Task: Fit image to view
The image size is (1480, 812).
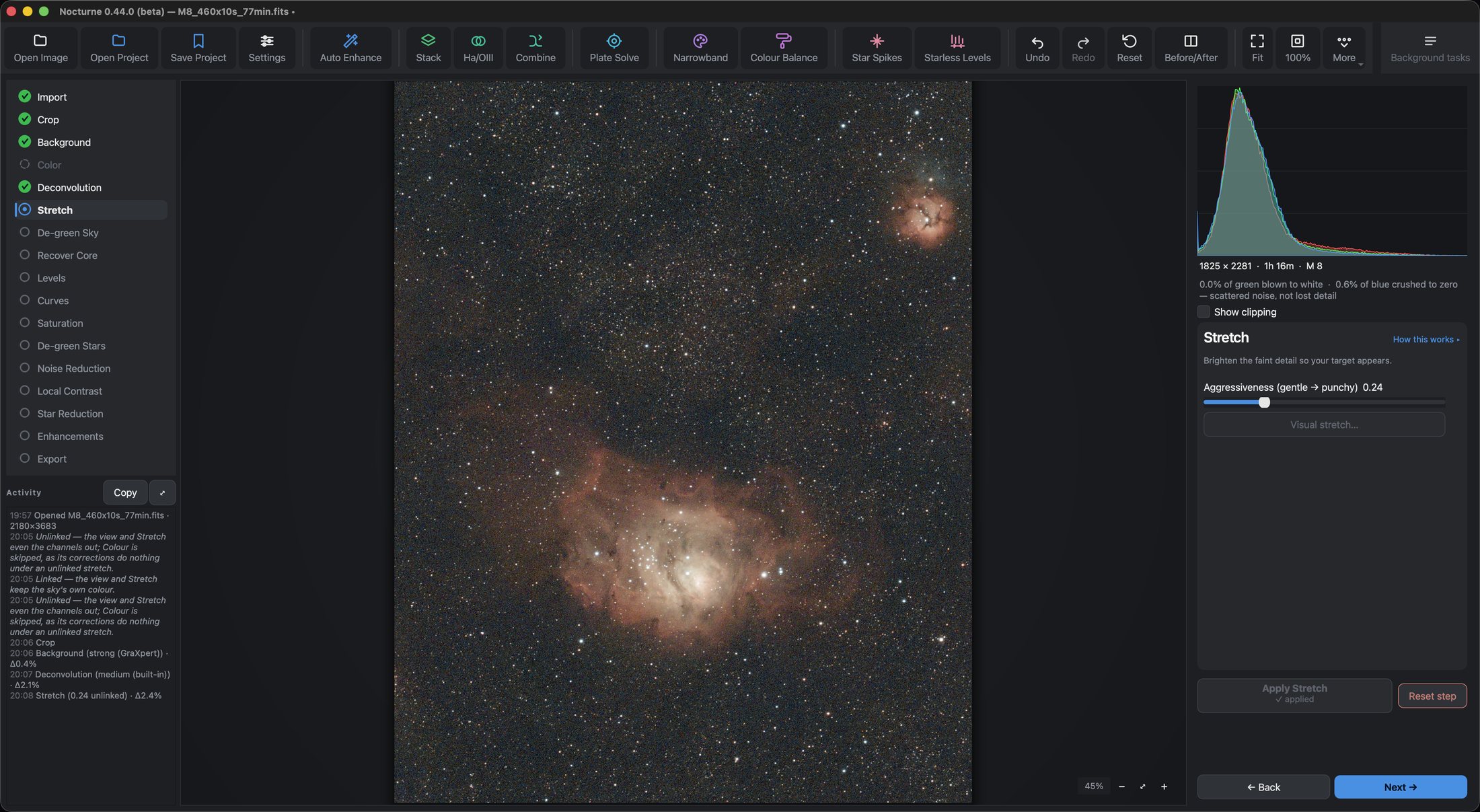Action: tap(1257, 48)
